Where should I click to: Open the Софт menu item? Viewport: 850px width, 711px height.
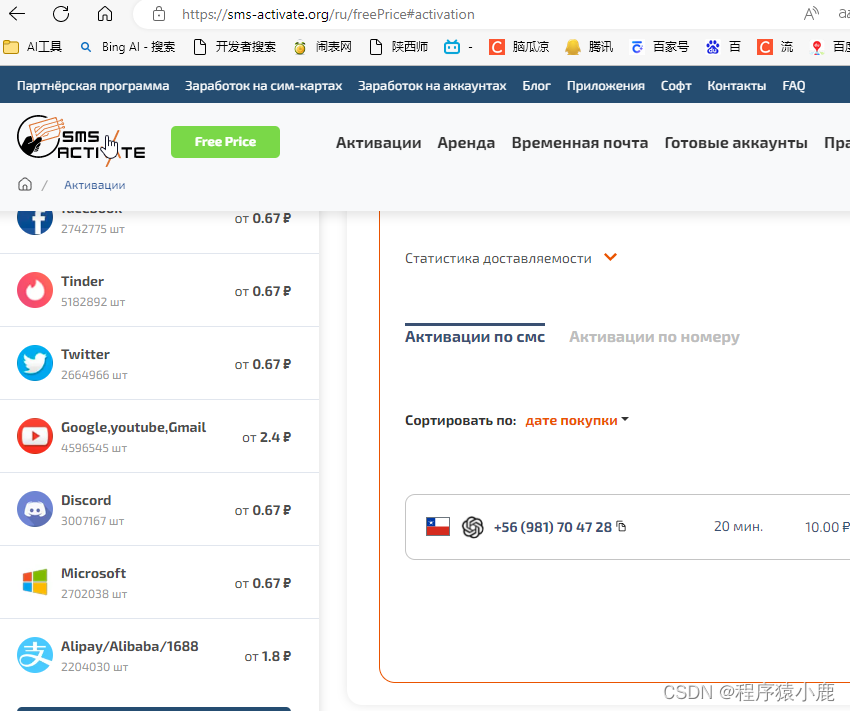tap(676, 86)
